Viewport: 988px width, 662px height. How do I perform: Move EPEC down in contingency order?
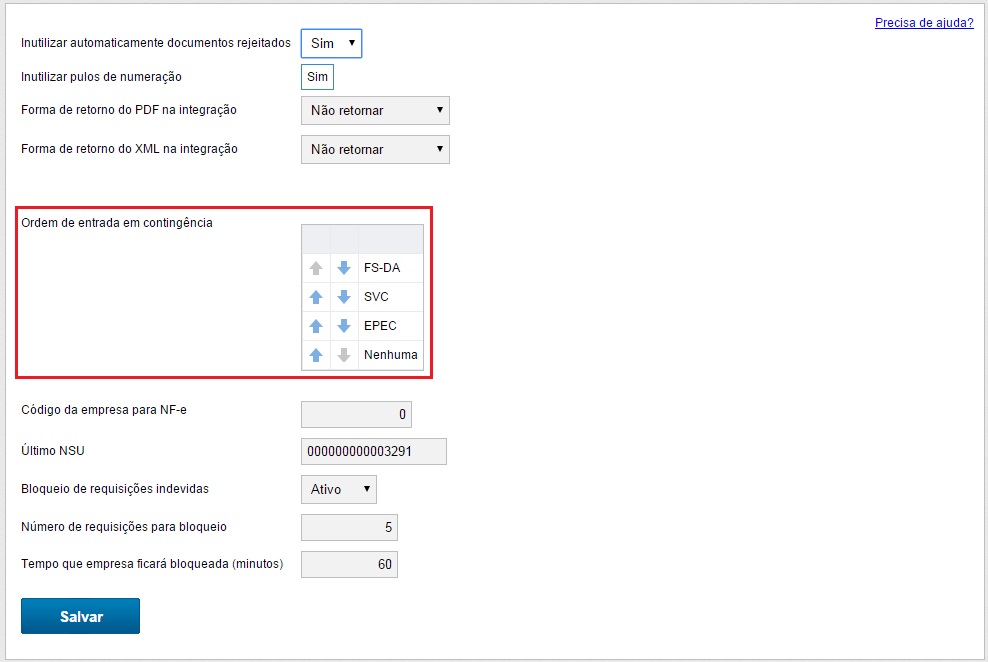[x=344, y=326]
